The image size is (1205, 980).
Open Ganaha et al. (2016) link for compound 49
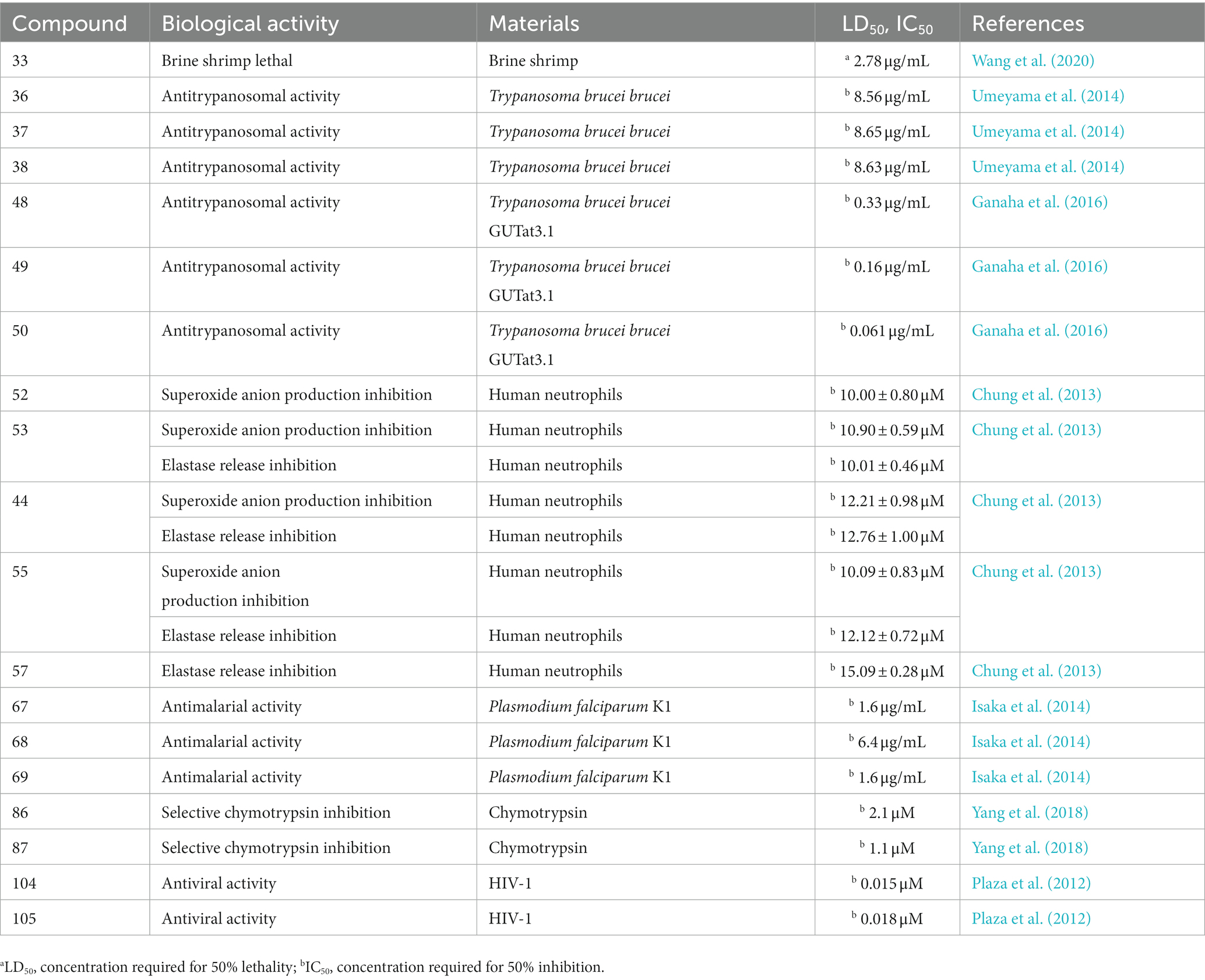click(1040, 266)
